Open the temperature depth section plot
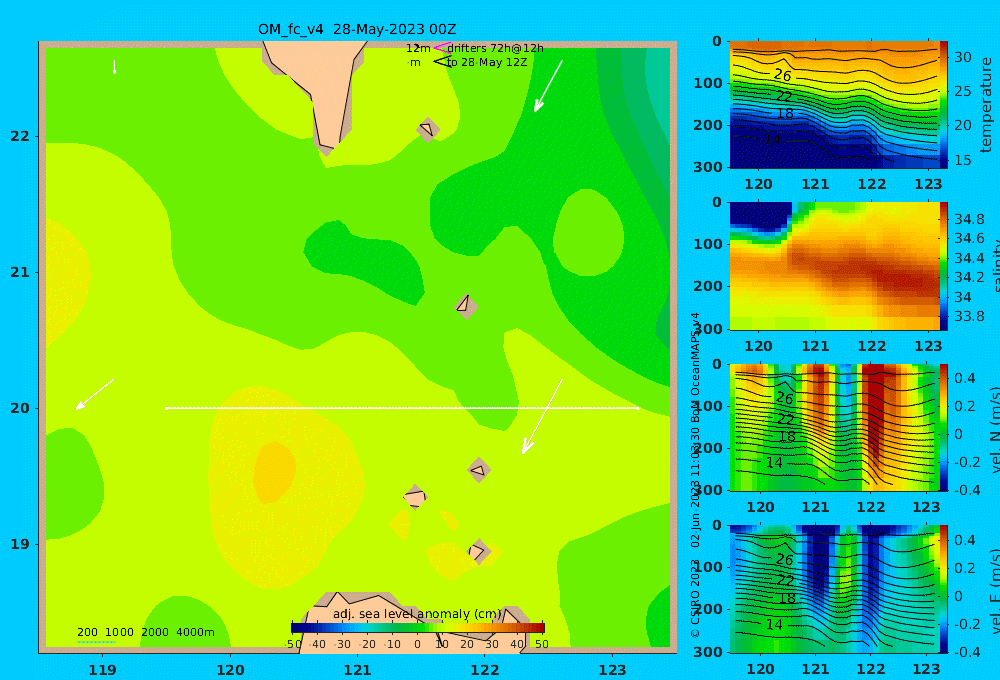Screen dimensions: 1000x680 click(834, 105)
